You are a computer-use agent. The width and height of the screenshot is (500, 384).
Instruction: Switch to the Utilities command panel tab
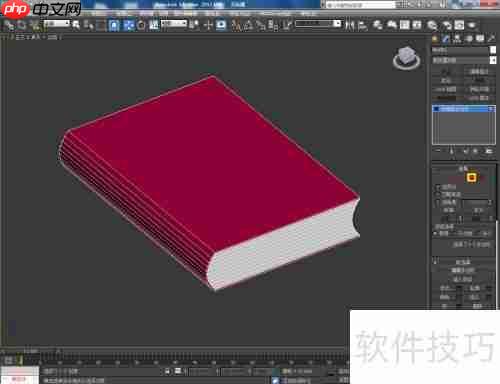pos(491,39)
